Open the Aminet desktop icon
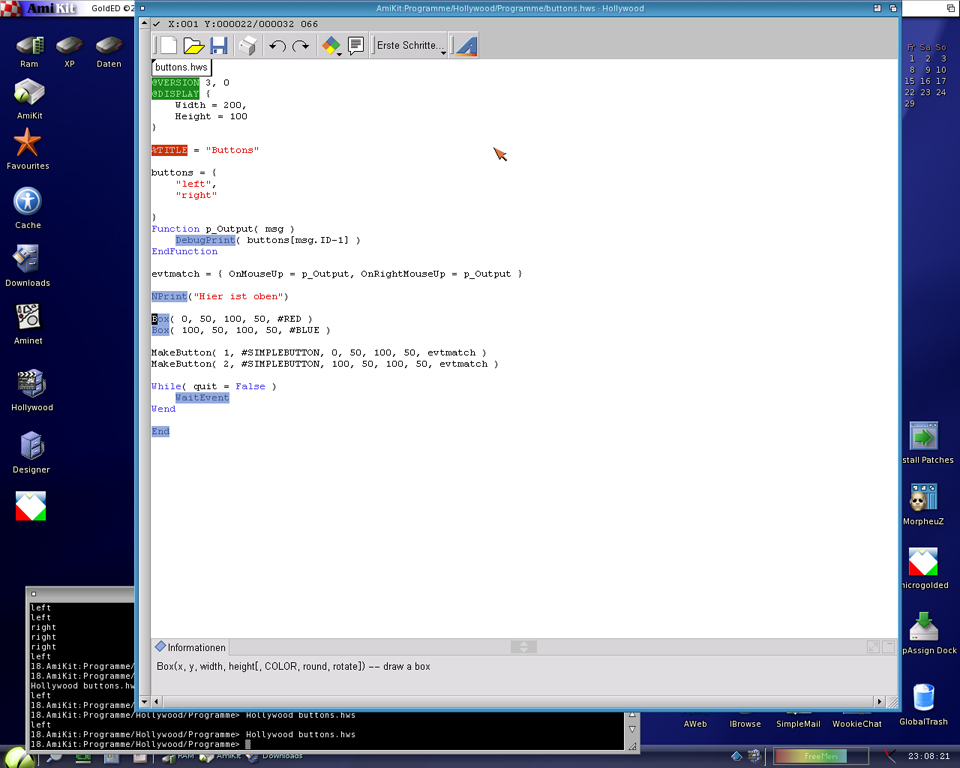Screen dimensions: 960x768 pos(28,319)
